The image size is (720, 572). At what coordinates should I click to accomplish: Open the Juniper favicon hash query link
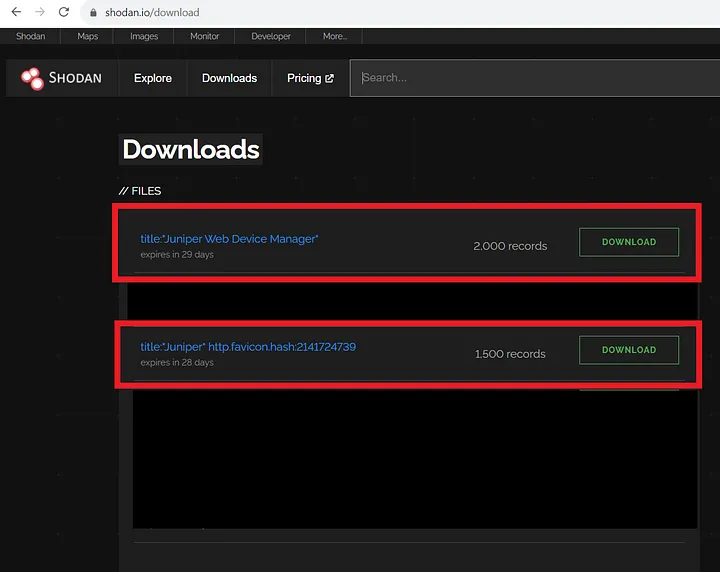pyautogui.click(x=248, y=347)
